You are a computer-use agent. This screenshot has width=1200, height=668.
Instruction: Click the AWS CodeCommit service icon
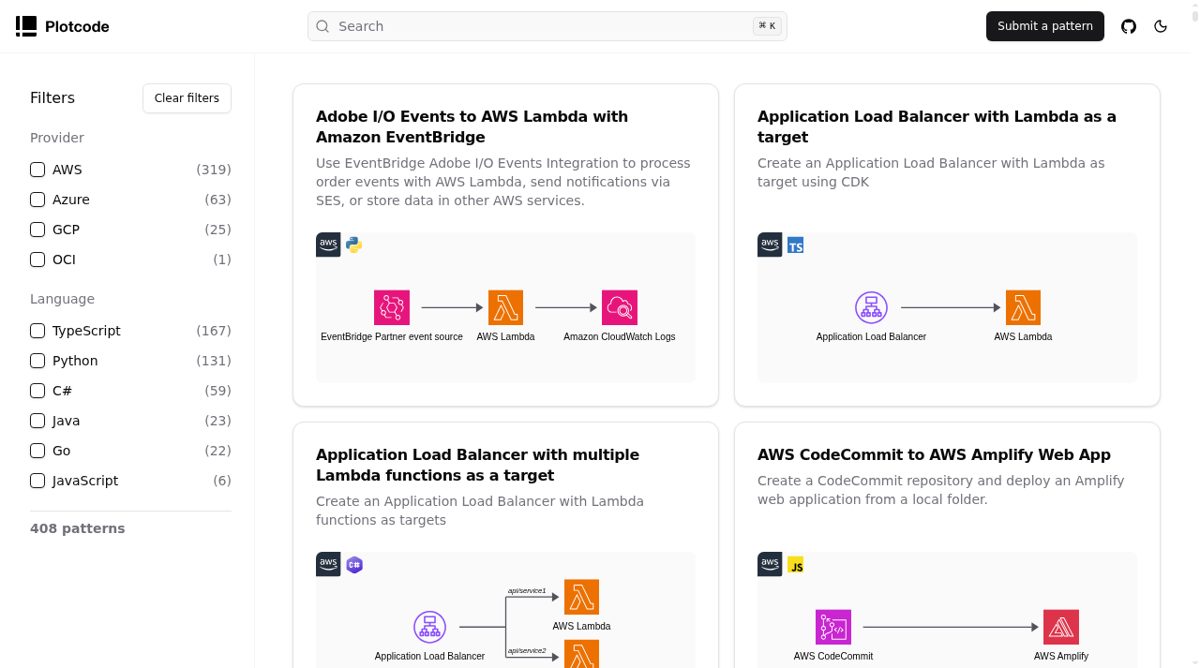pos(833,627)
